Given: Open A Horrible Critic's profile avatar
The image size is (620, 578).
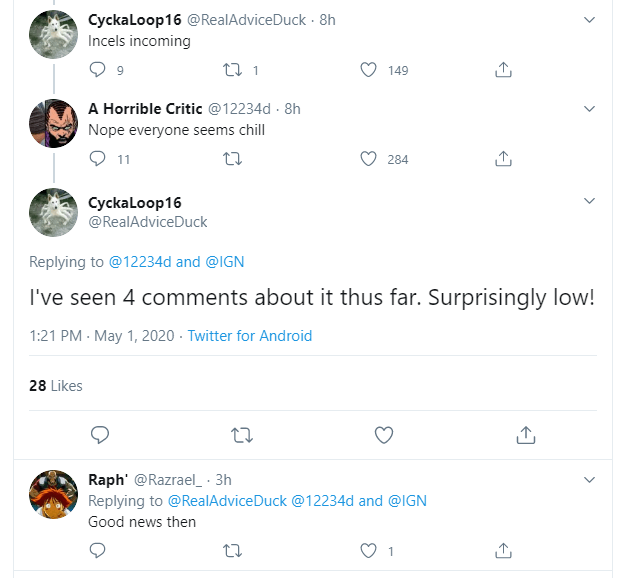Looking at the screenshot, I should [54, 123].
